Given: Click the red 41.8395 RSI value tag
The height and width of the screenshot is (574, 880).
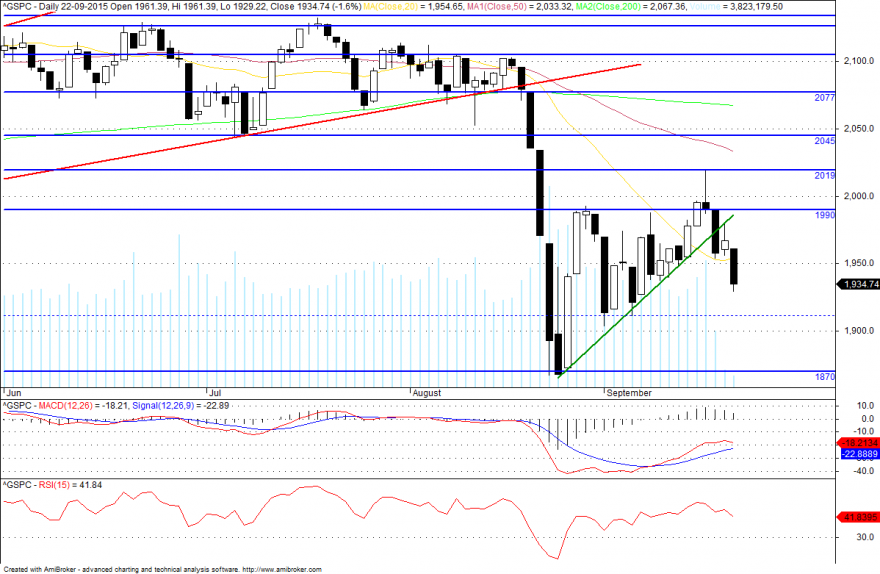Looking at the screenshot, I should pyautogui.click(x=859, y=517).
